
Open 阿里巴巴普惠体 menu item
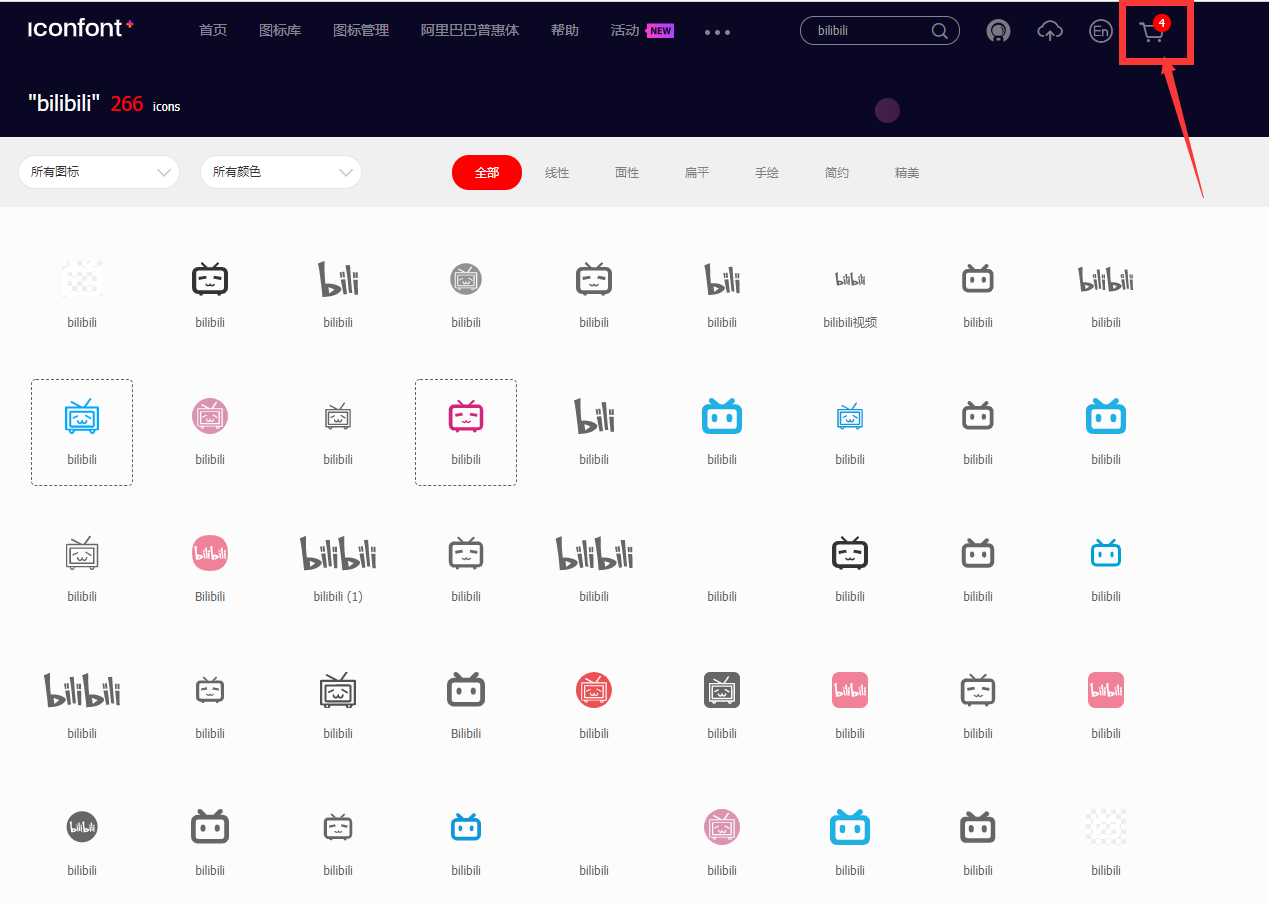(x=470, y=30)
